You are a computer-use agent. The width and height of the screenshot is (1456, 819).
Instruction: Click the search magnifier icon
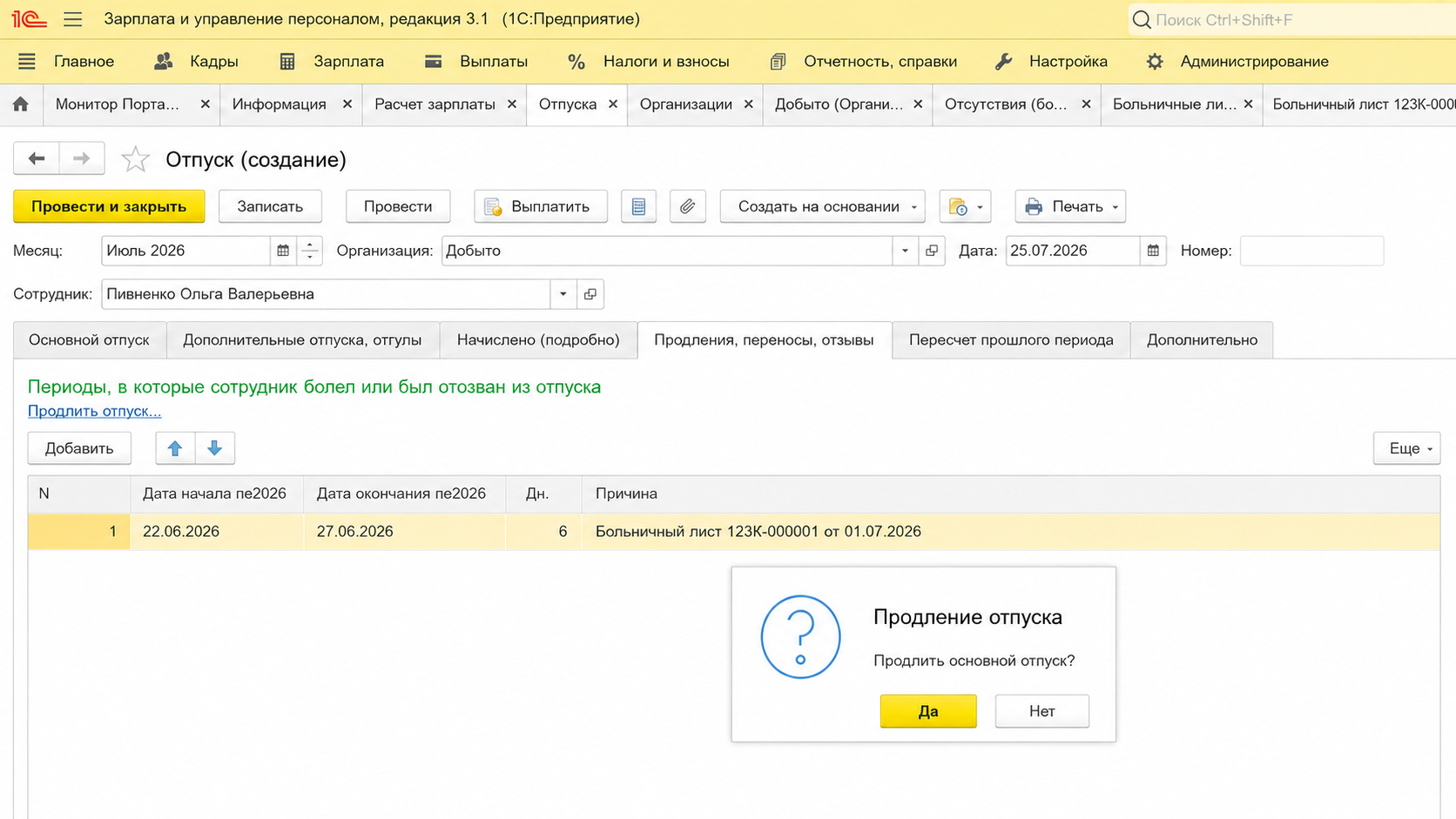tap(1142, 19)
